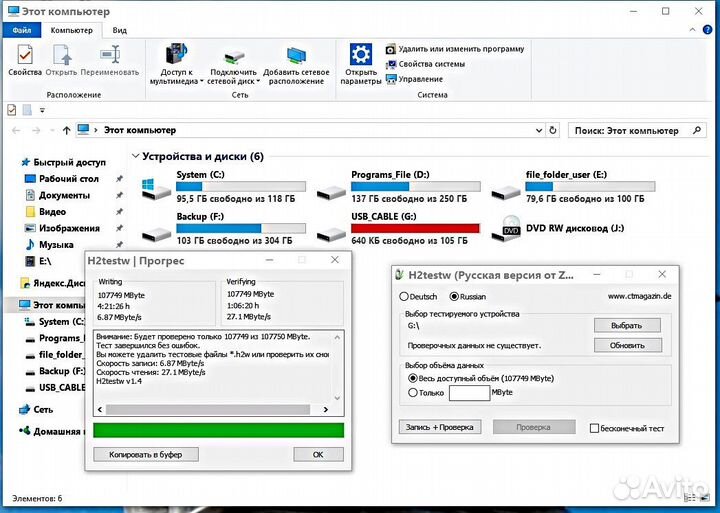Click Обновить button in H2testw
This screenshot has height=513, width=720.
[627, 345]
